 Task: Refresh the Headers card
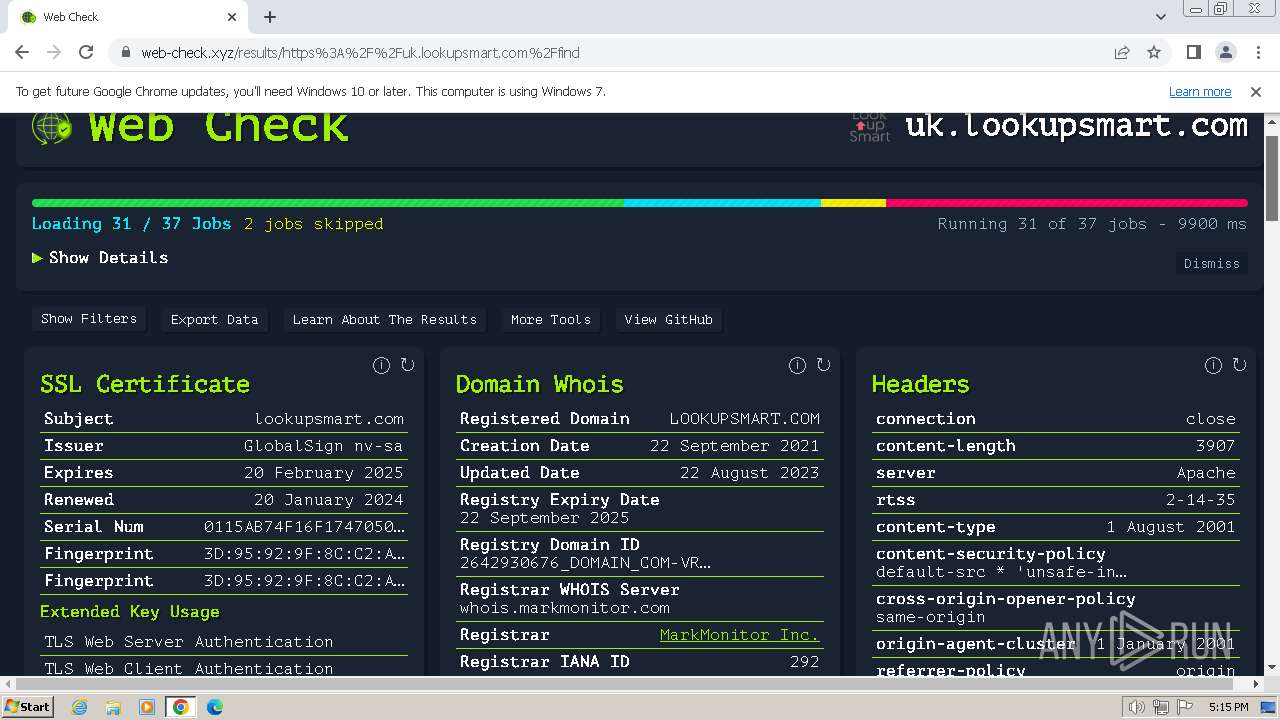(1239, 365)
